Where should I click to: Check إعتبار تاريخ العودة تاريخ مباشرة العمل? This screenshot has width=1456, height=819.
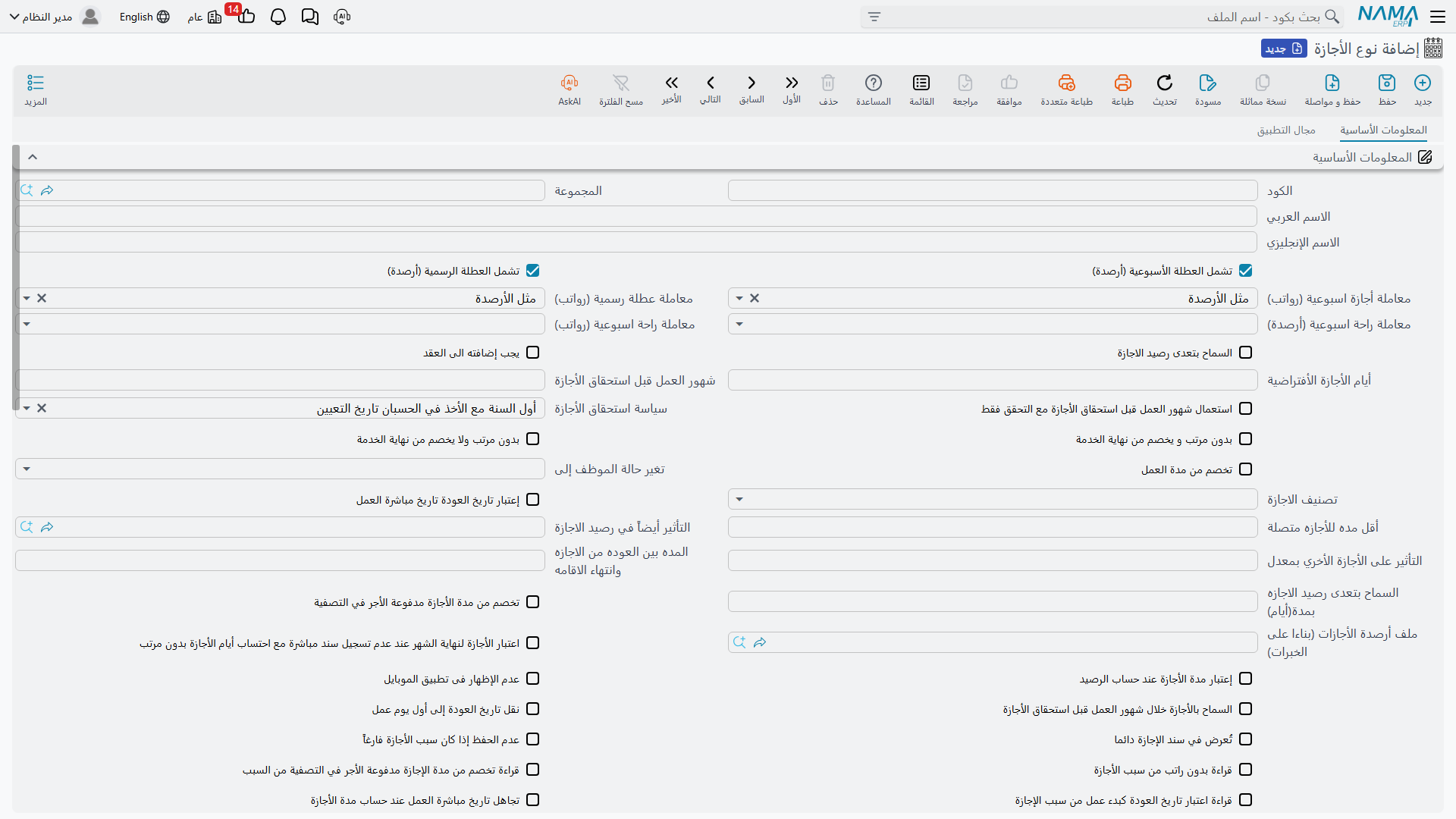[x=532, y=500]
